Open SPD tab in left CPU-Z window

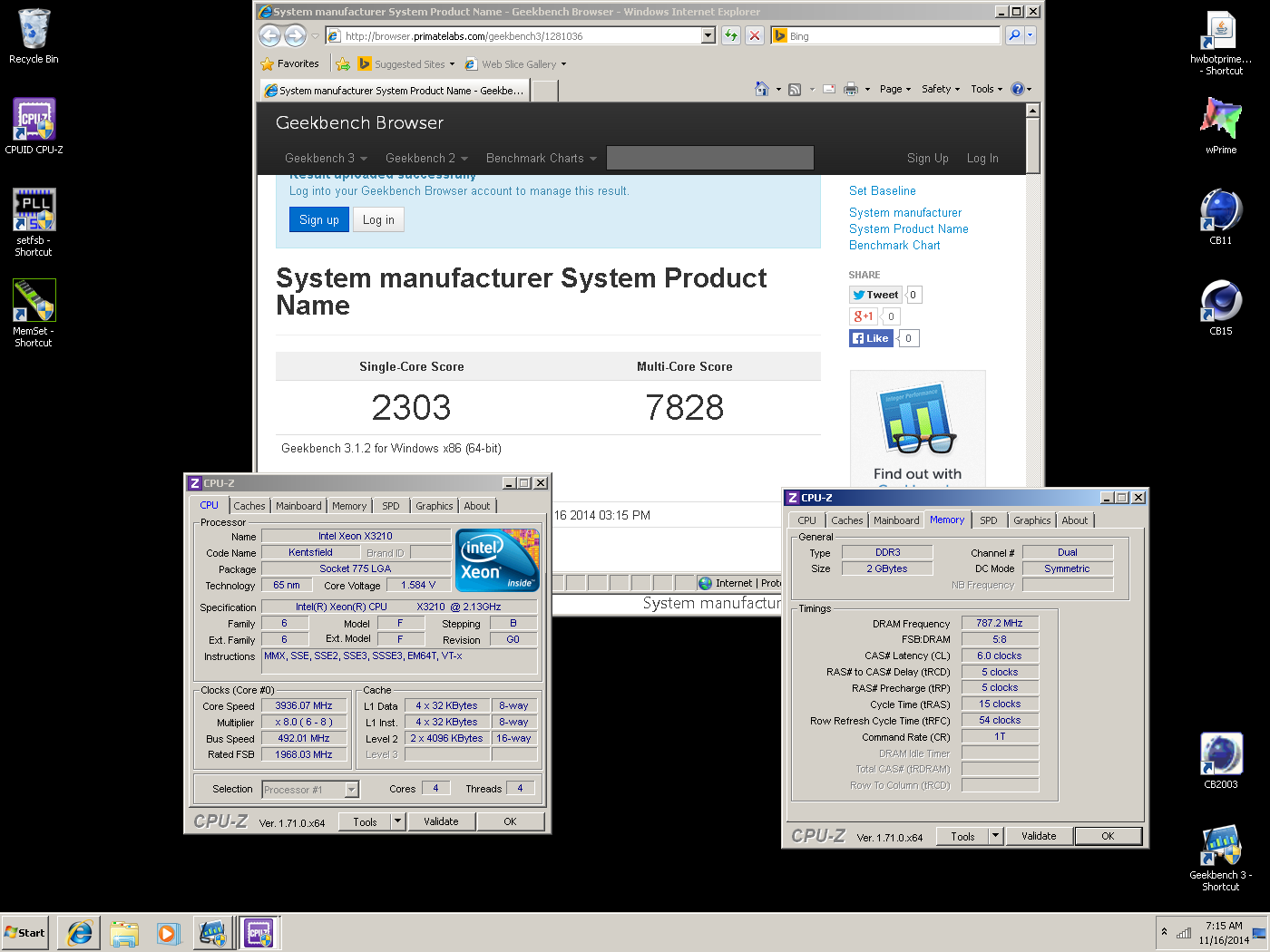[391, 506]
